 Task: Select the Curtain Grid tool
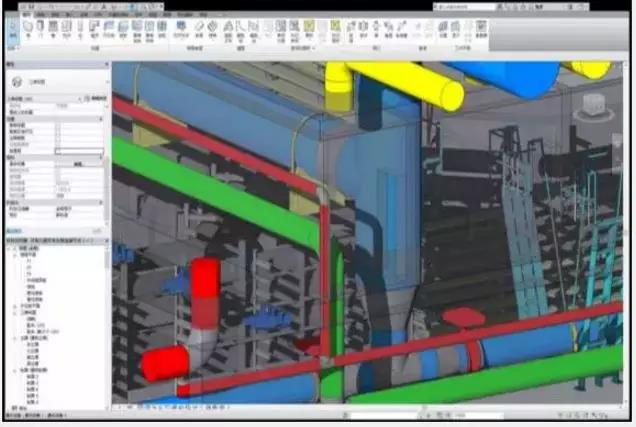point(149,31)
